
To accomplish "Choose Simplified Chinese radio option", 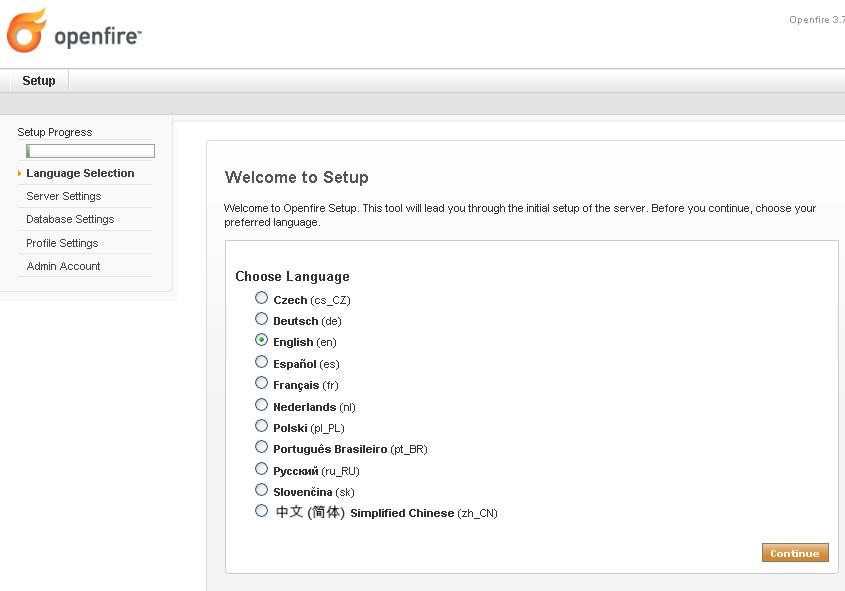I will click(x=261, y=510).
